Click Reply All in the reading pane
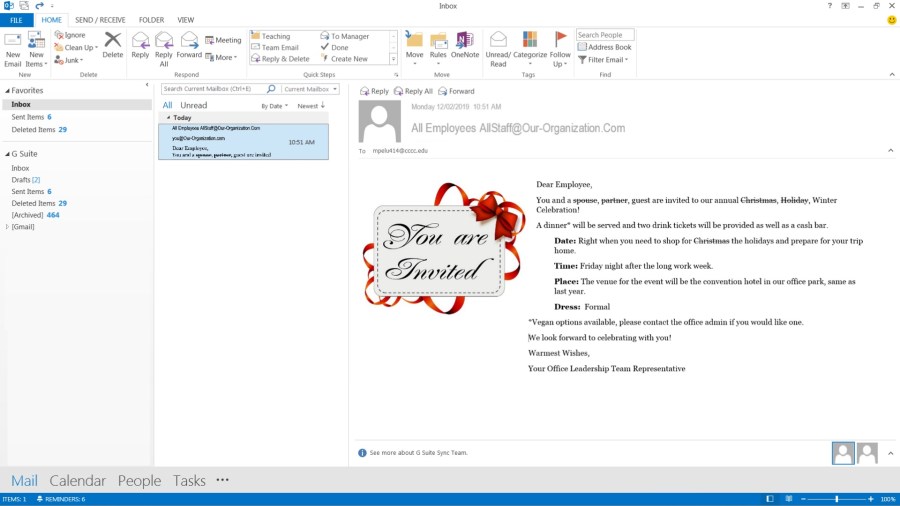The height and width of the screenshot is (506, 900). (x=413, y=91)
